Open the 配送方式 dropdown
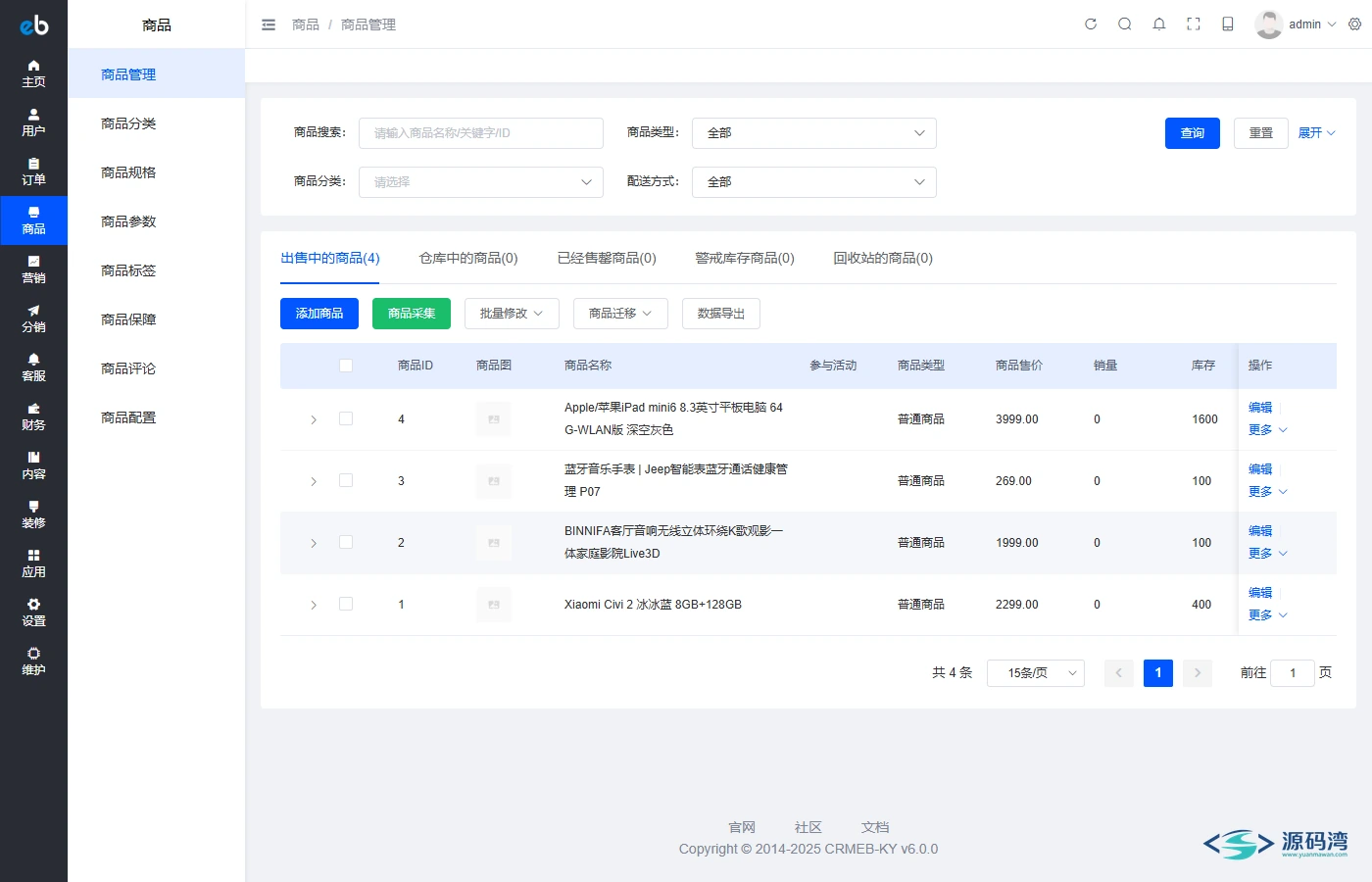The height and width of the screenshot is (882, 1372). point(814,182)
